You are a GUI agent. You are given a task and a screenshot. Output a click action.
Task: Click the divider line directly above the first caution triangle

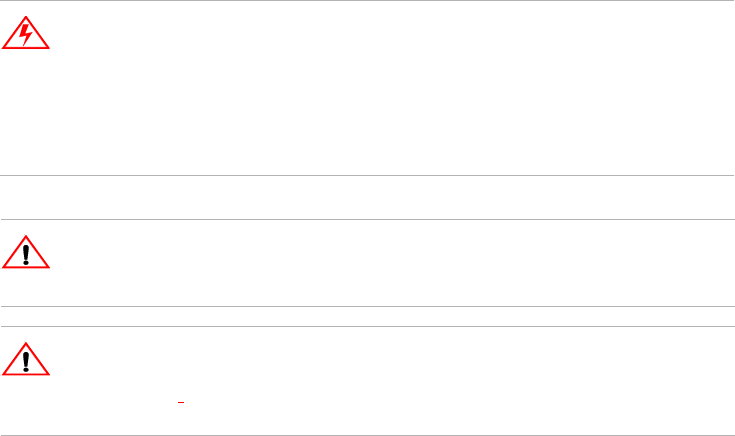(x=367, y=220)
